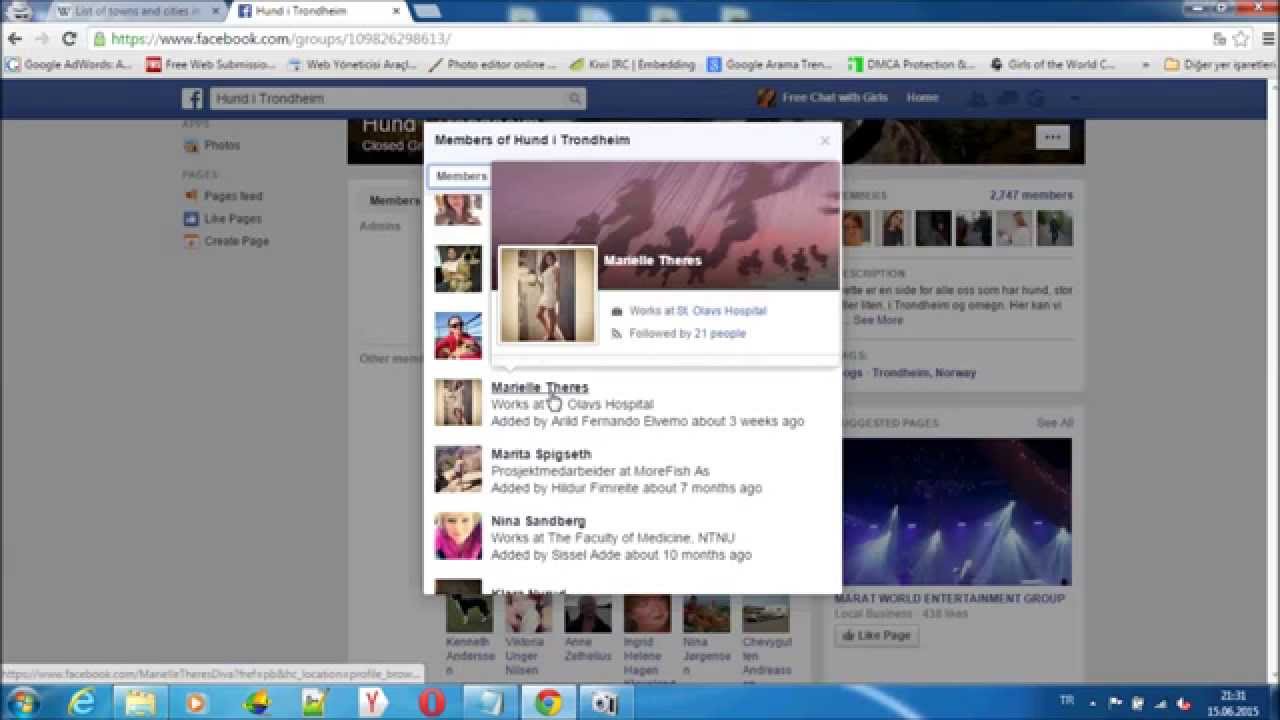Expand description with See More
Viewport: 1280px width, 720px height.
coord(877,320)
